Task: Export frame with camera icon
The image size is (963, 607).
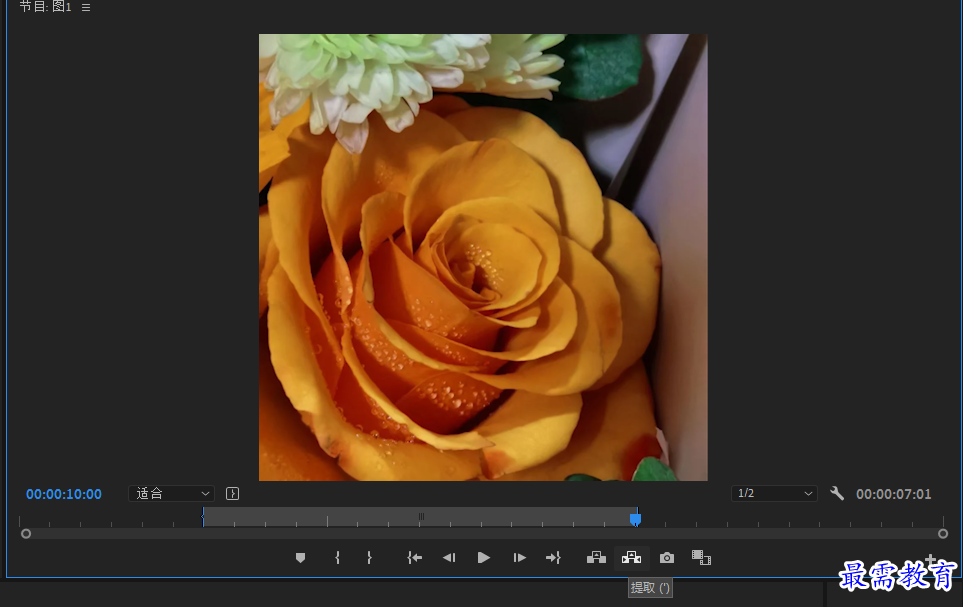Action: point(667,558)
